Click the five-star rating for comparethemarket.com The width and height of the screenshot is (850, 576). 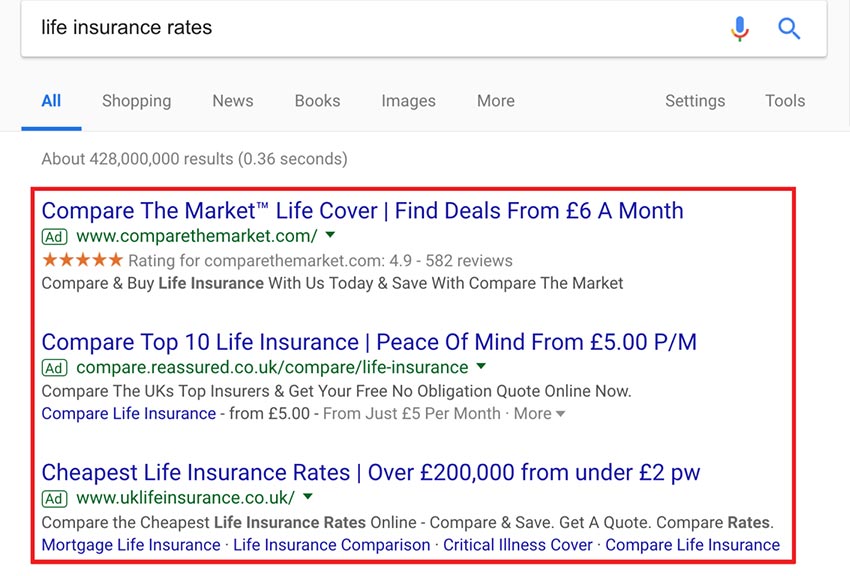(82, 260)
